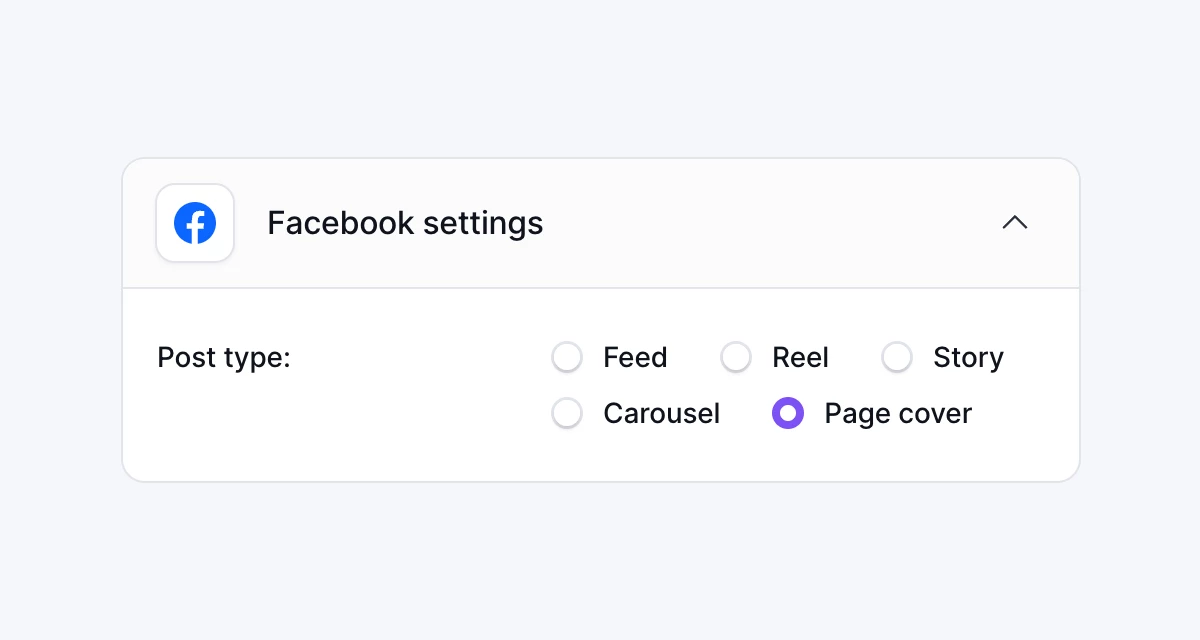
Task: Click the "Post type:" label
Action: (224, 357)
